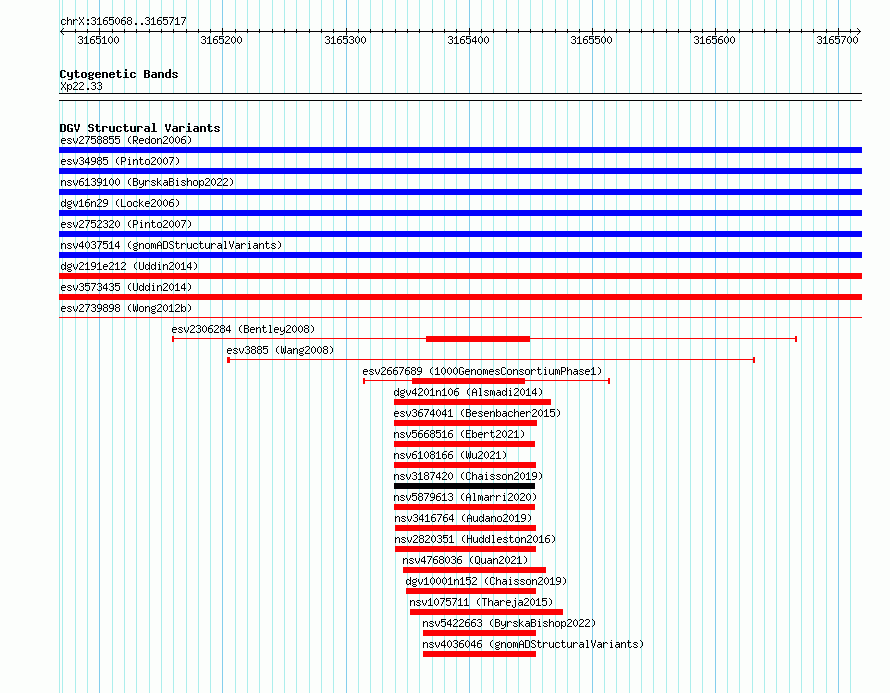The image size is (890, 693).
Task: Select the nsv5668516 (Ebert2021) label
Action: [x=459, y=434]
